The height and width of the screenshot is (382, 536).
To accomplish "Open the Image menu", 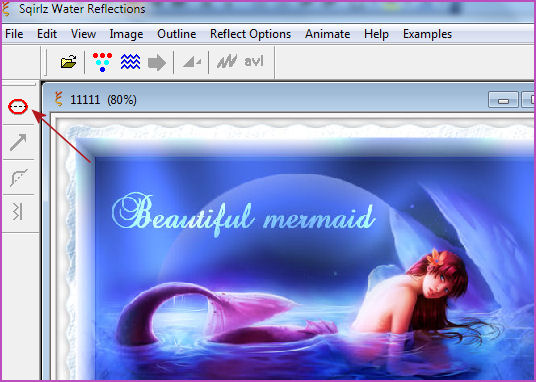I will click(x=126, y=34).
